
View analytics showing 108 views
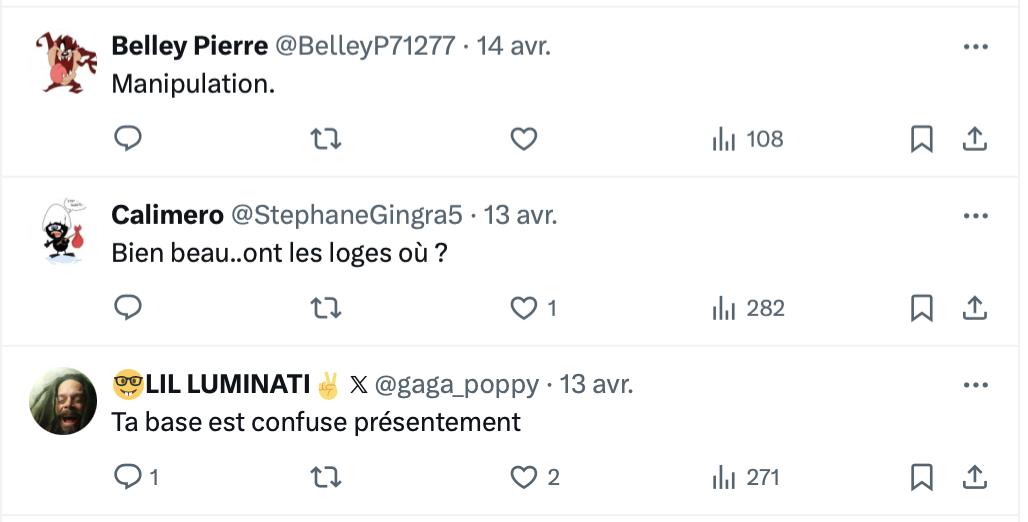tap(747, 139)
